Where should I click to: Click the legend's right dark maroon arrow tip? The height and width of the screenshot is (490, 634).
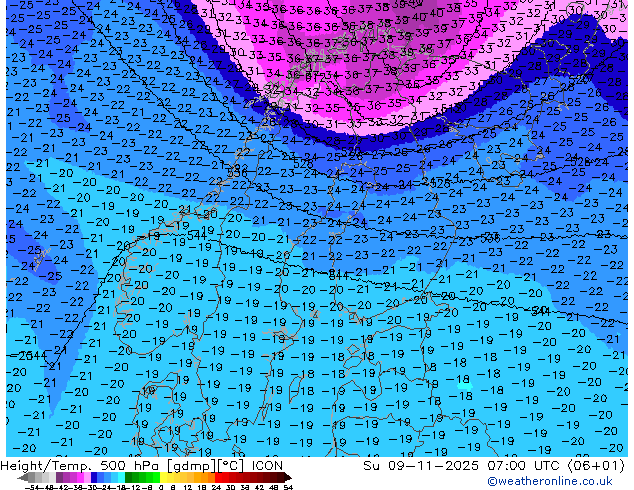pyautogui.click(x=288, y=478)
